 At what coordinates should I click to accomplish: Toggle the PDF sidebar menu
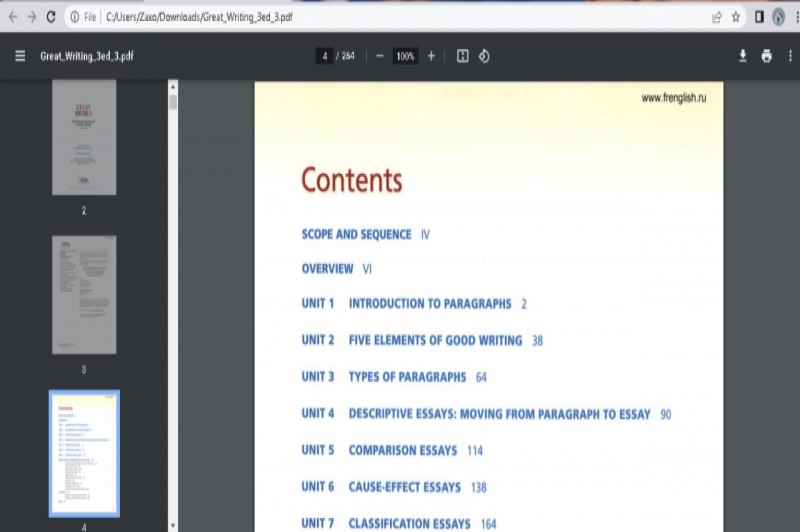(20, 56)
